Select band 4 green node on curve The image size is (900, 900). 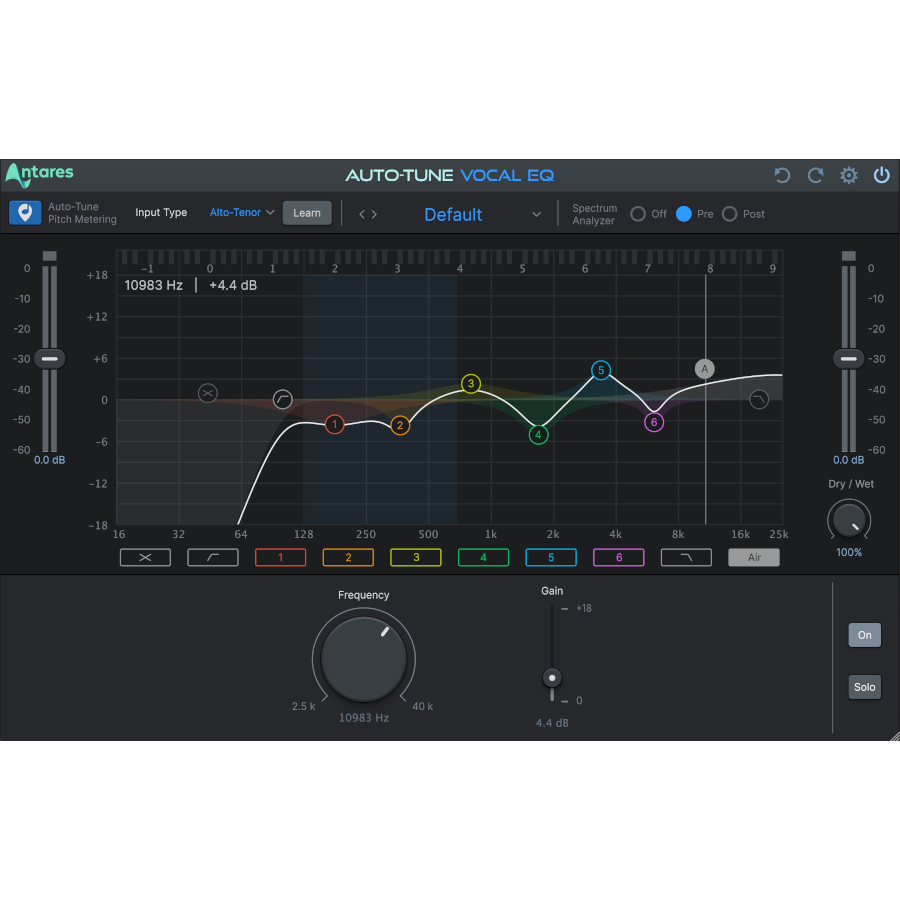click(x=538, y=435)
